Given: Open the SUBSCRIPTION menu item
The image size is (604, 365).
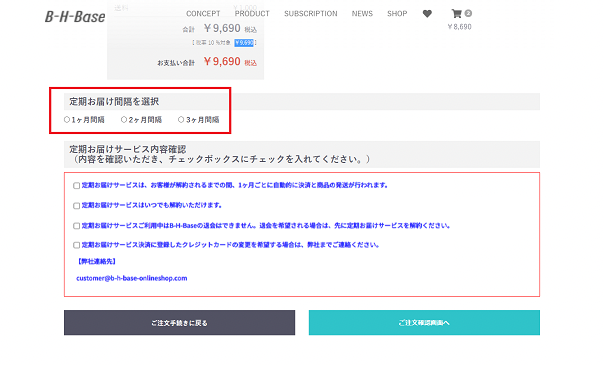Looking at the screenshot, I should coord(311,14).
